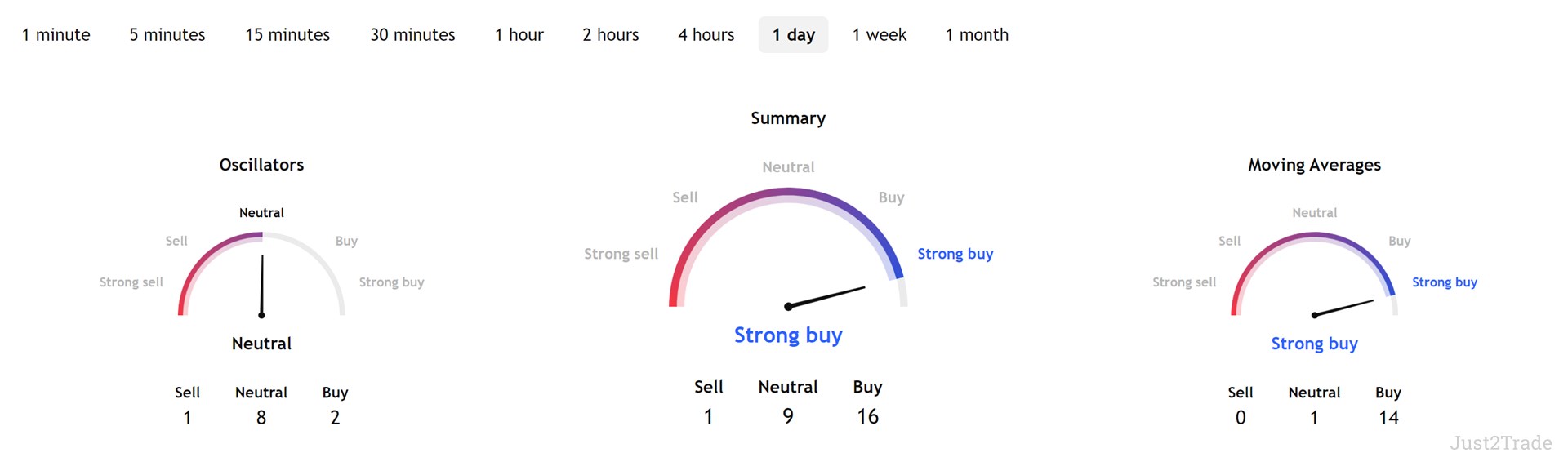The image size is (1568, 466).
Task: Choose the 4 hours timeframe tab
Action: click(x=706, y=35)
